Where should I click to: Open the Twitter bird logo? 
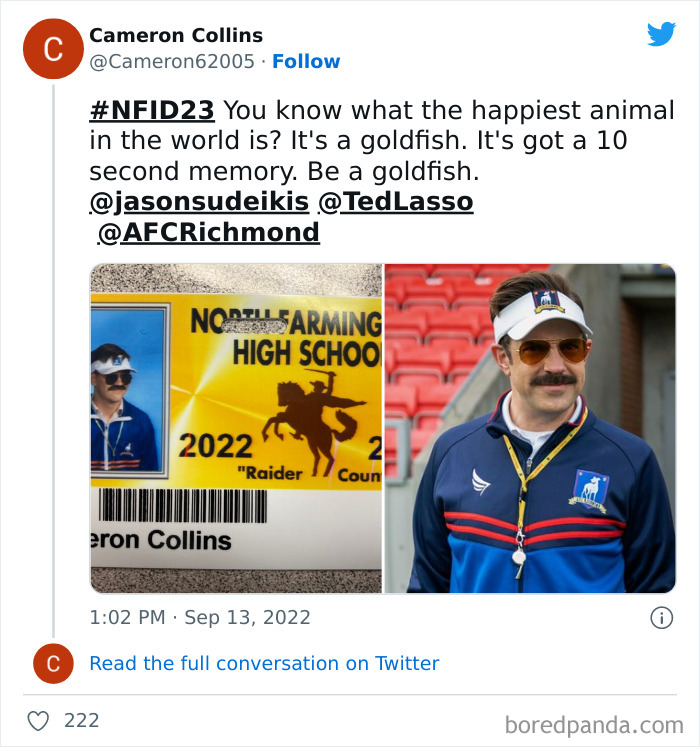tap(661, 34)
